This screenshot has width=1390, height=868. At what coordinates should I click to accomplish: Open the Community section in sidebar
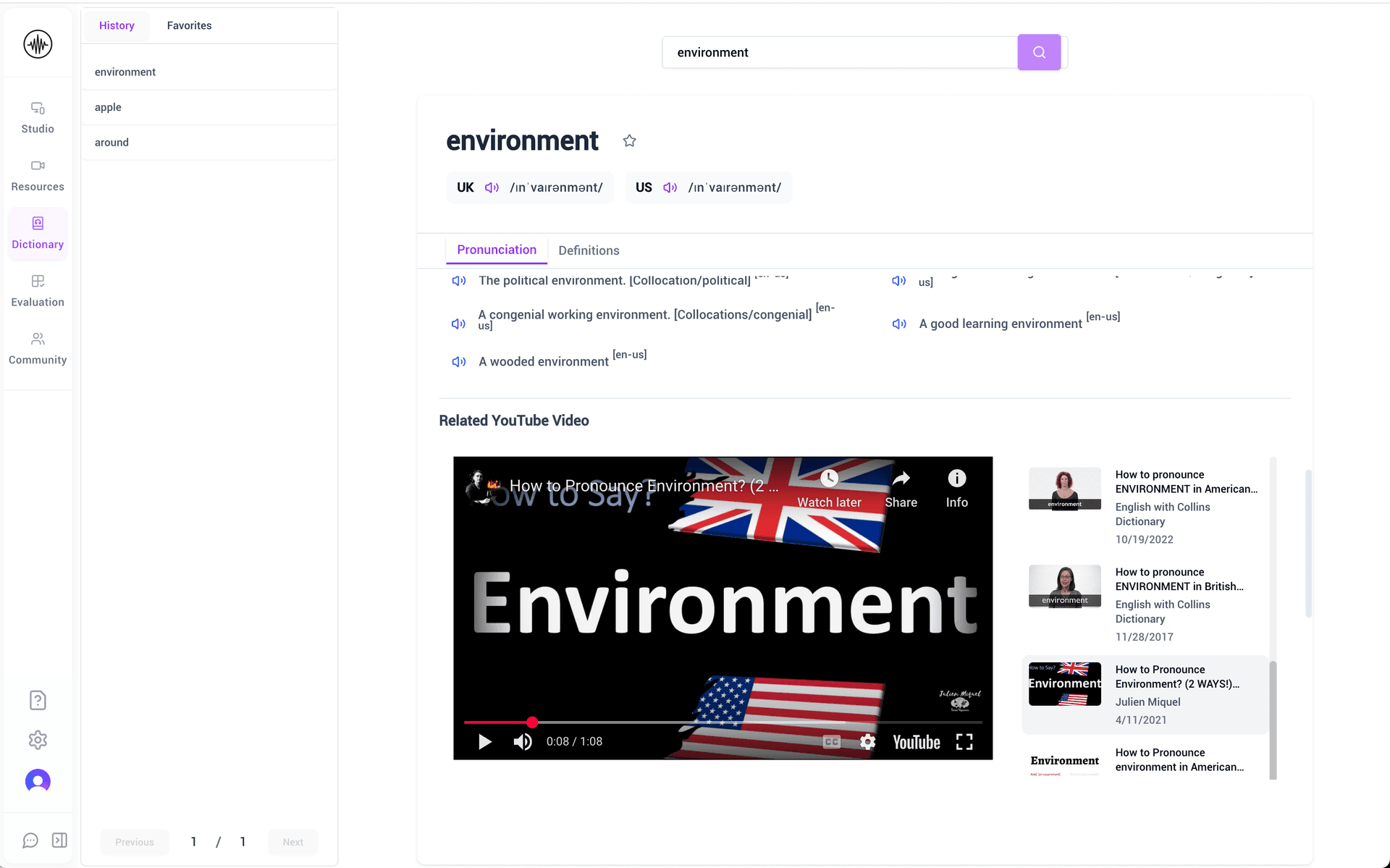pyautogui.click(x=38, y=348)
